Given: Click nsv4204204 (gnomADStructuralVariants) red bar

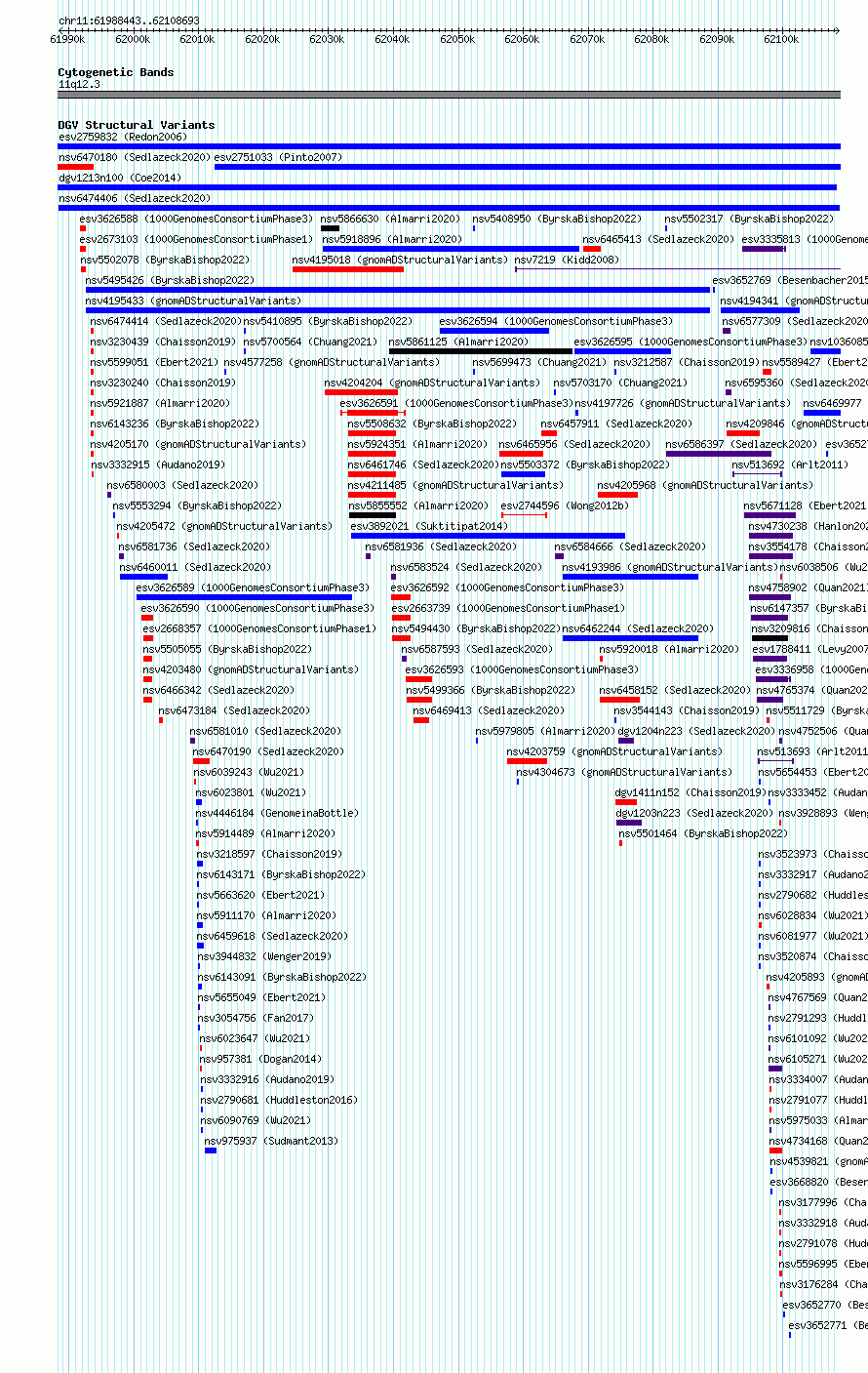Looking at the screenshot, I should 361,392.
